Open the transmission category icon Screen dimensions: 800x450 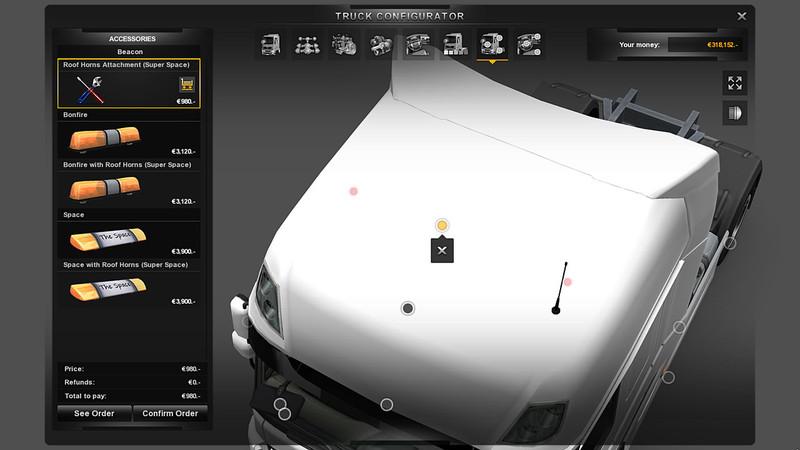coord(381,45)
